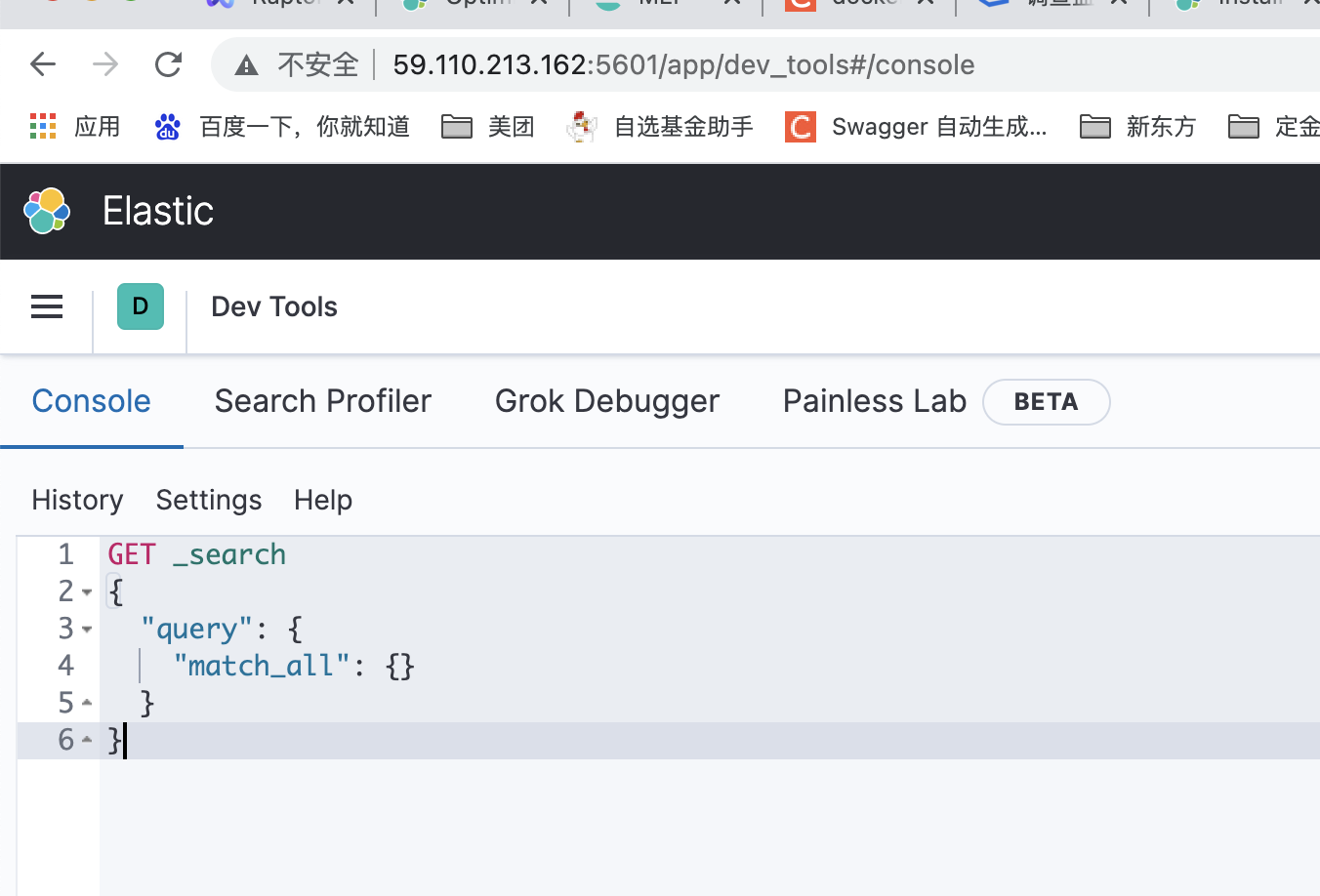The height and width of the screenshot is (896, 1320).
Task: Click the 应用 bookmark label
Action: 98,126
